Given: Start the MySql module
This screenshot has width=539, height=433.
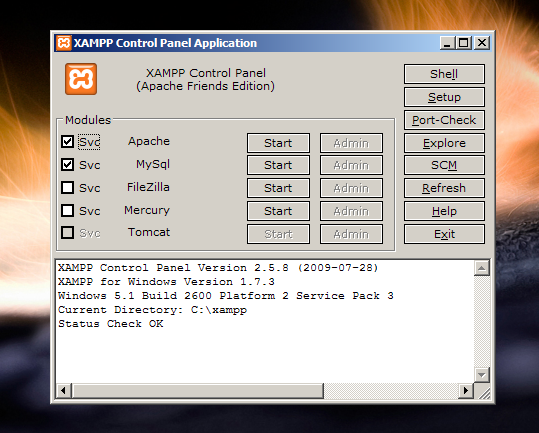Looking at the screenshot, I should (278, 165).
